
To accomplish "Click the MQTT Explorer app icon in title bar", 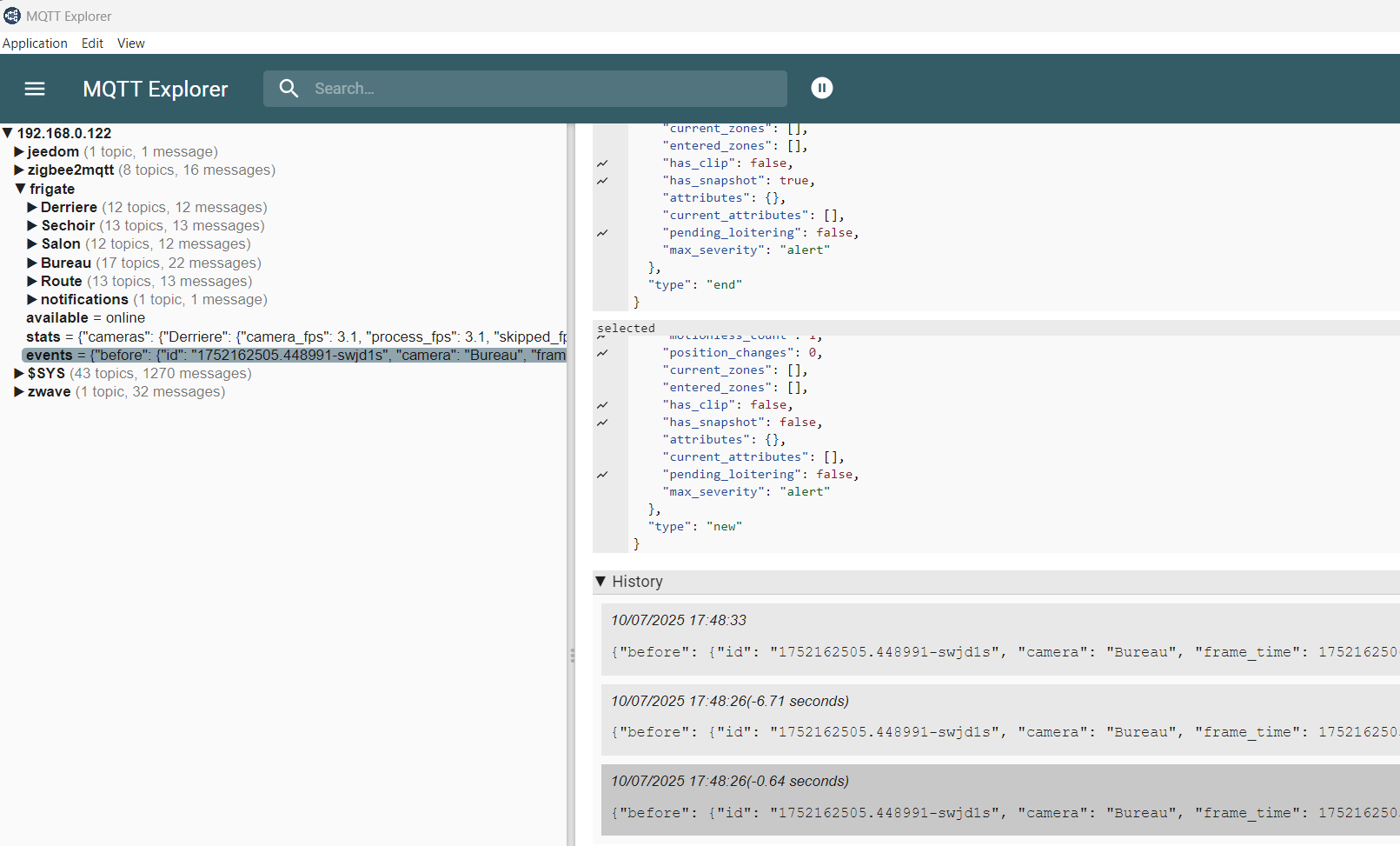I will [x=12, y=16].
